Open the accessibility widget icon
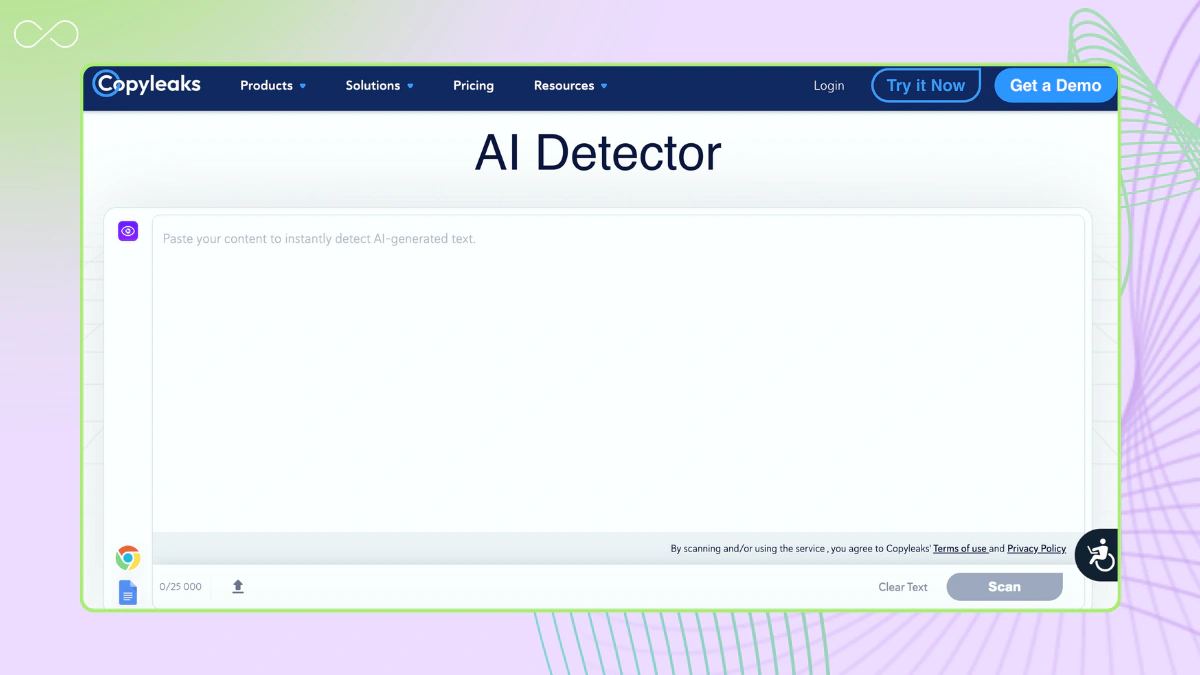Image resolution: width=1200 pixels, height=675 pixels. 1097,554
